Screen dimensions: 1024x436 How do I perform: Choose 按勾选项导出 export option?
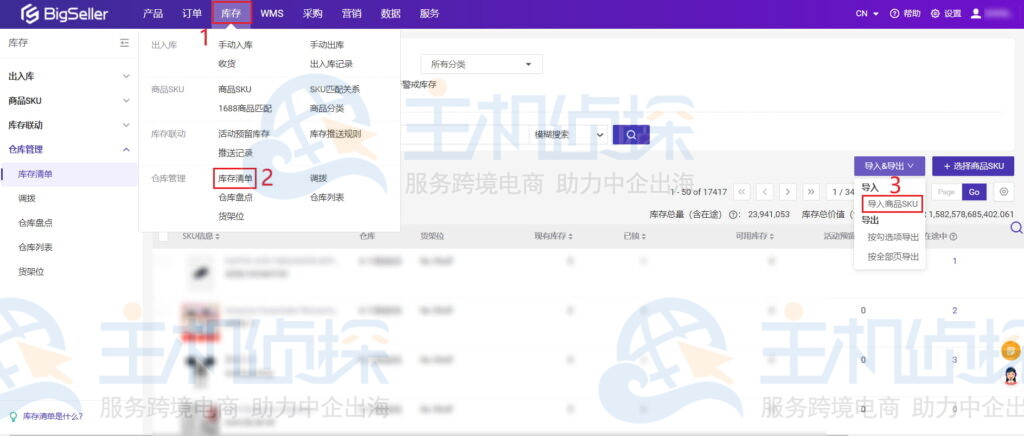[893, 238]
